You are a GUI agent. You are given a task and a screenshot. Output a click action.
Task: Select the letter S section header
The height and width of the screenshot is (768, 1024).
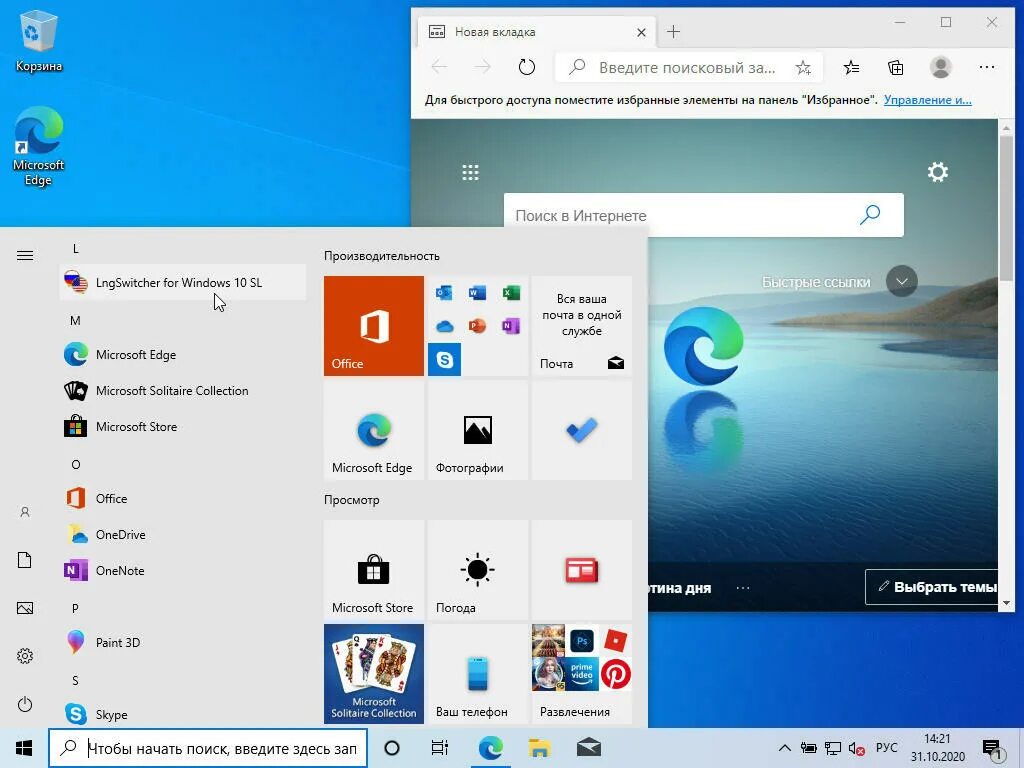click(76, 680)
